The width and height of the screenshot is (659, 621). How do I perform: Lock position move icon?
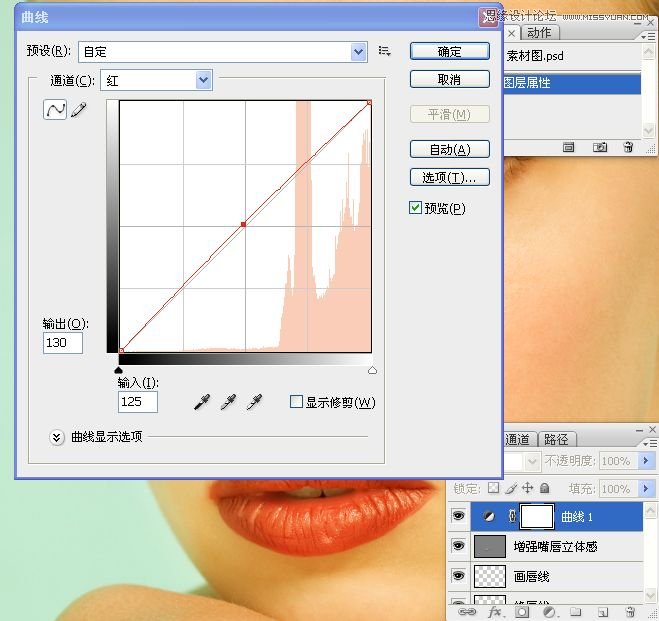pos(527,488)
